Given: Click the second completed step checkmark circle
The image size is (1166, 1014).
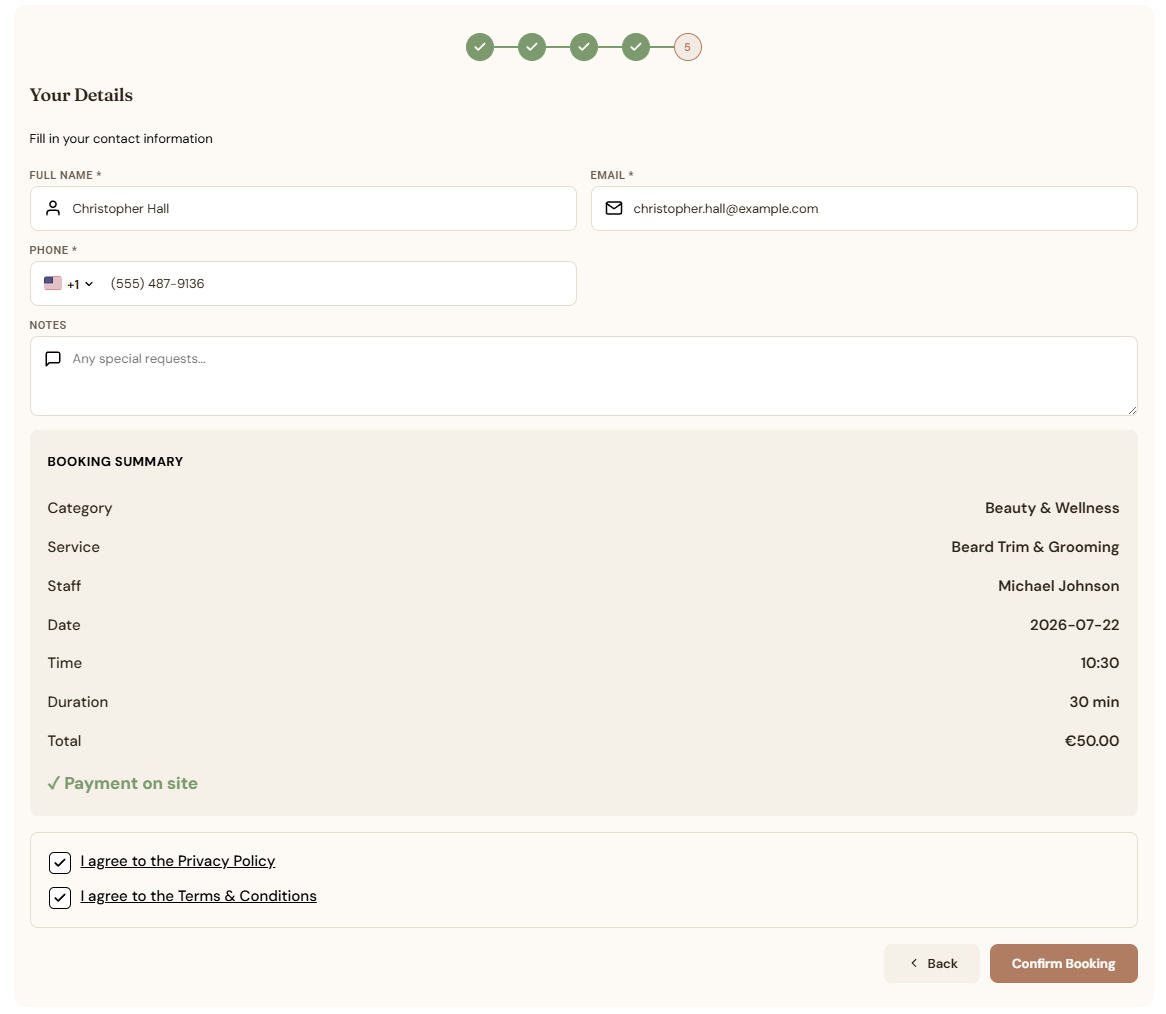Looking at the screenshot, I should (532, 47).
